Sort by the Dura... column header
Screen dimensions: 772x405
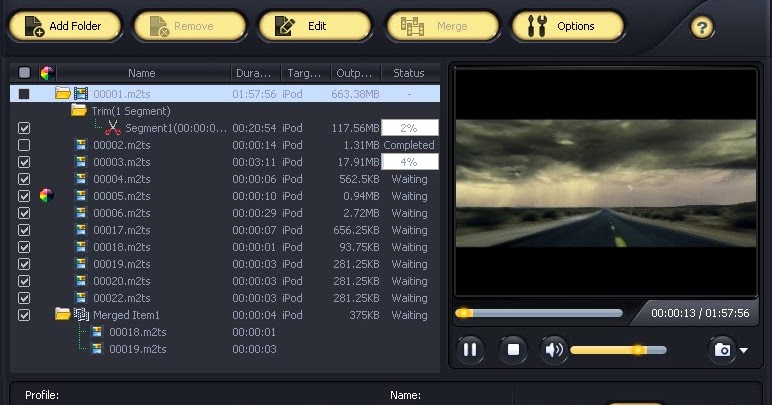click(x=256, y=73)
